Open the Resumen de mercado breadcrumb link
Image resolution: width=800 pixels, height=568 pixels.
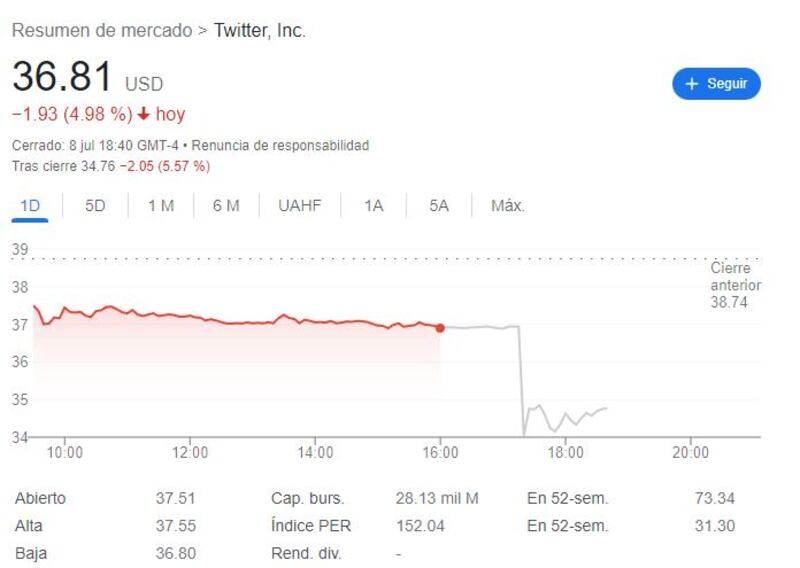[x=101, y=31]
